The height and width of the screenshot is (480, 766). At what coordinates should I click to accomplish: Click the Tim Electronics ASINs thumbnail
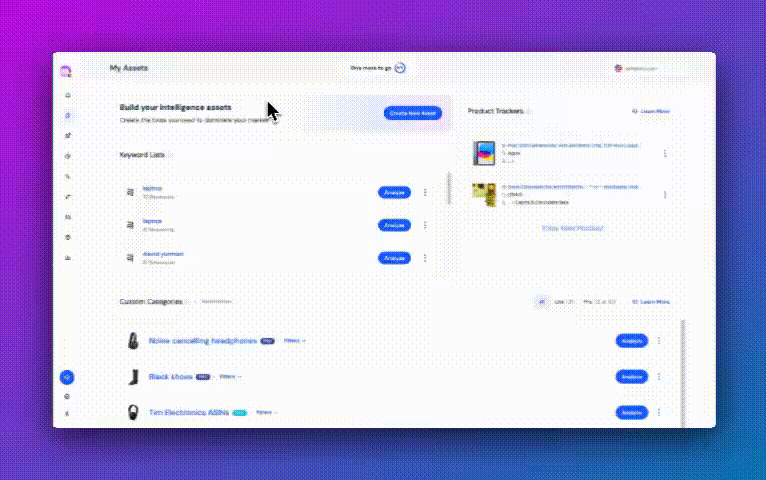133,413
